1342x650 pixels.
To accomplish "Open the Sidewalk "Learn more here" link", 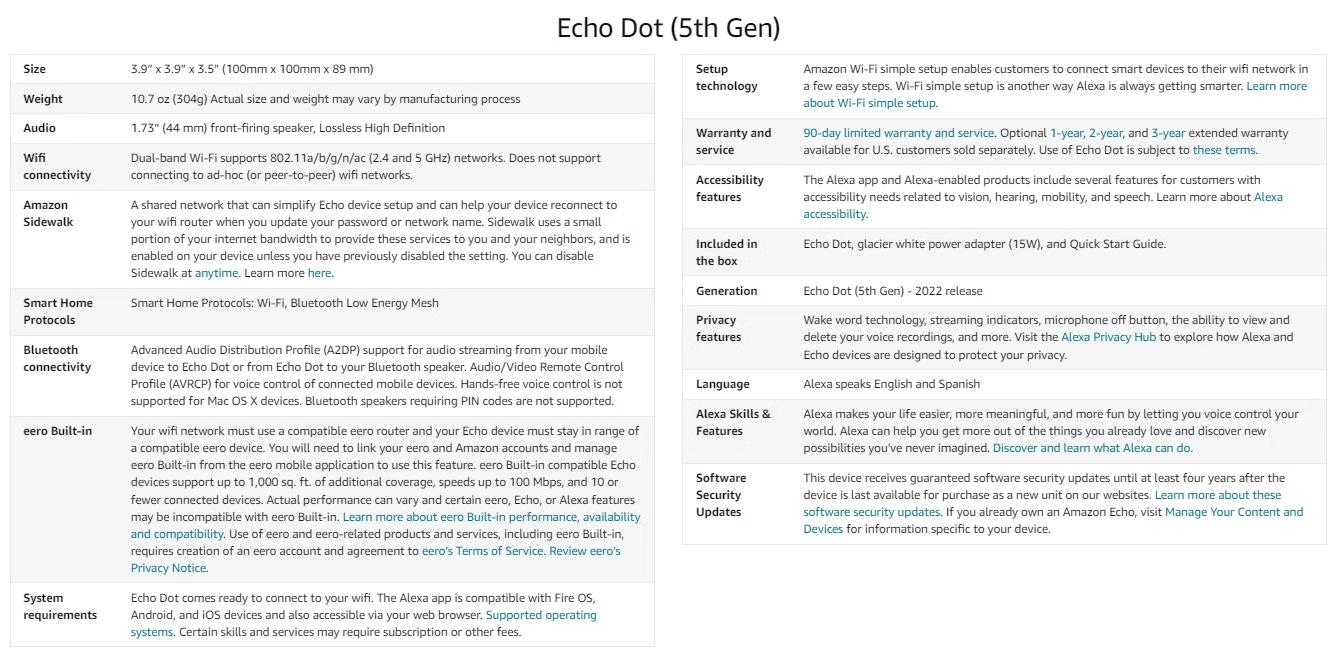I will (319, 273).
